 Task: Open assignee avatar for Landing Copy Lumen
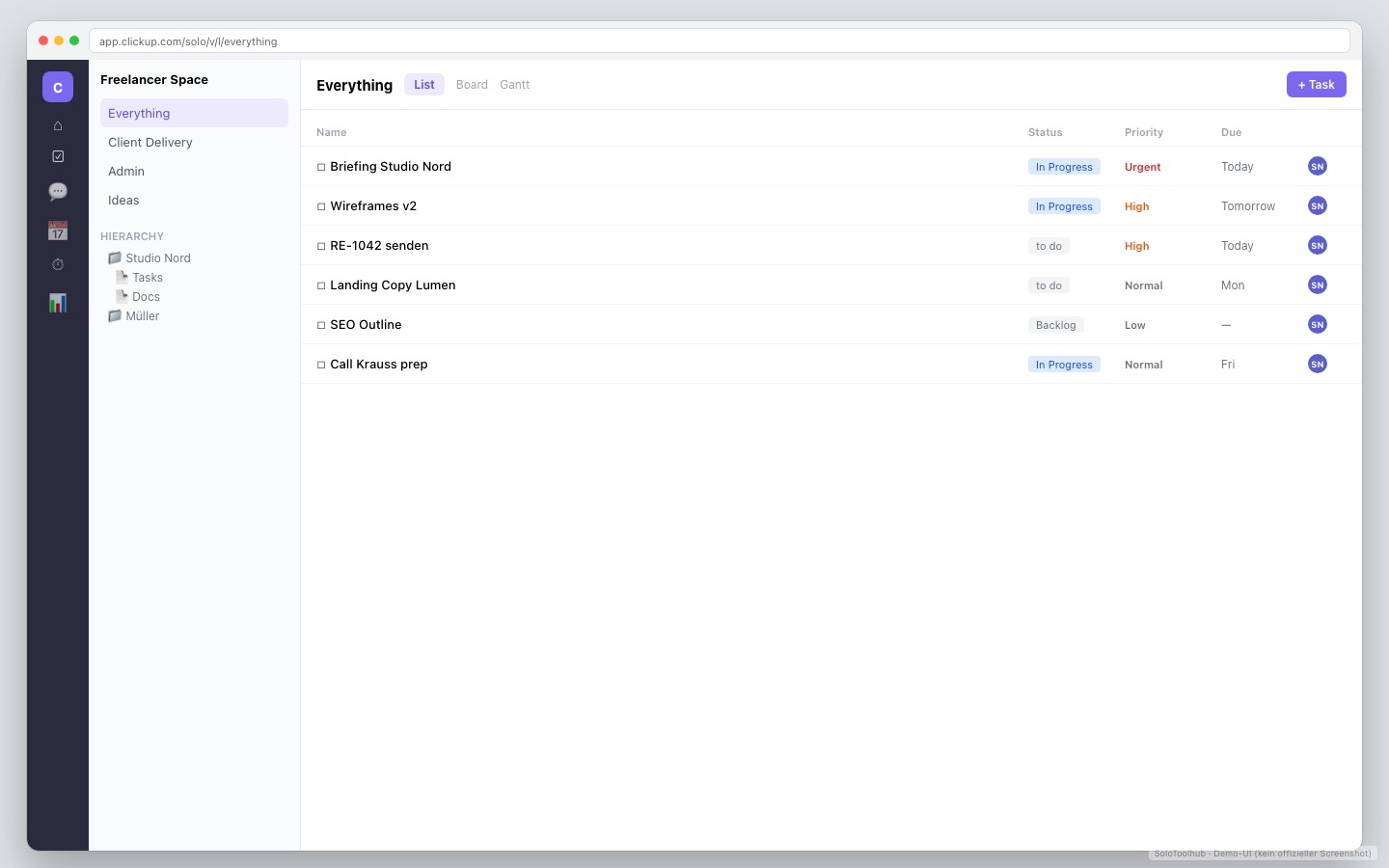[1318, 285]
